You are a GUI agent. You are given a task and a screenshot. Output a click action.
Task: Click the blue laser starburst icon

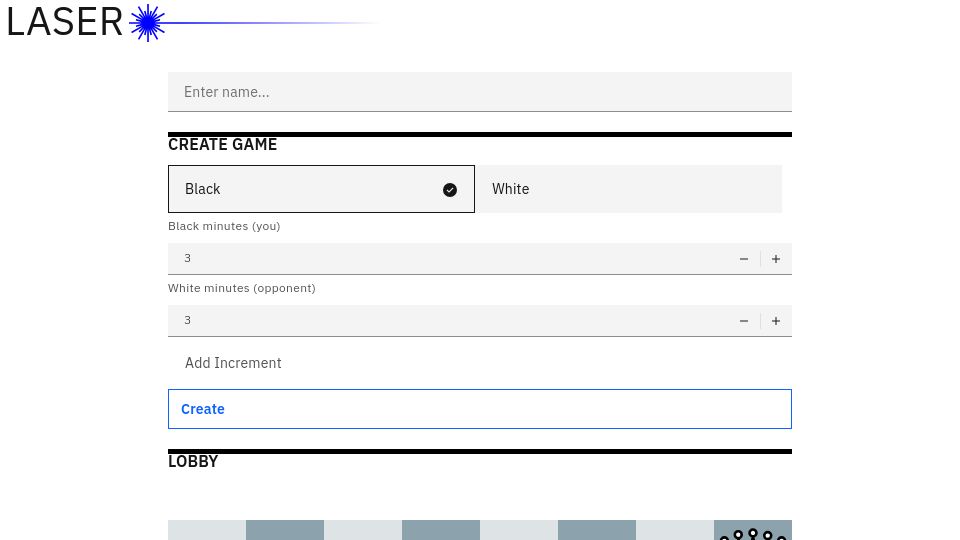coord(148,23)
